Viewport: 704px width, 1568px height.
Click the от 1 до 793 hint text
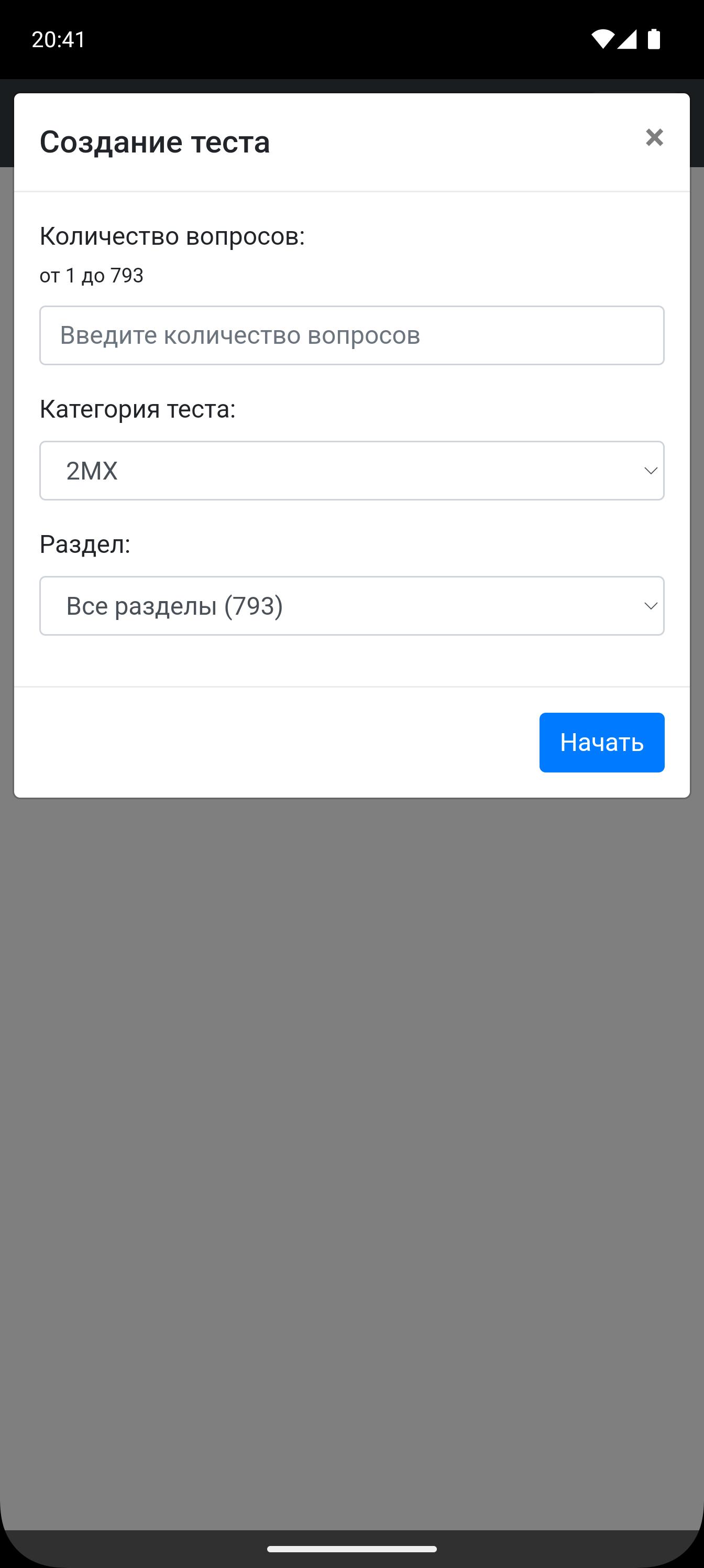(91, 276)
